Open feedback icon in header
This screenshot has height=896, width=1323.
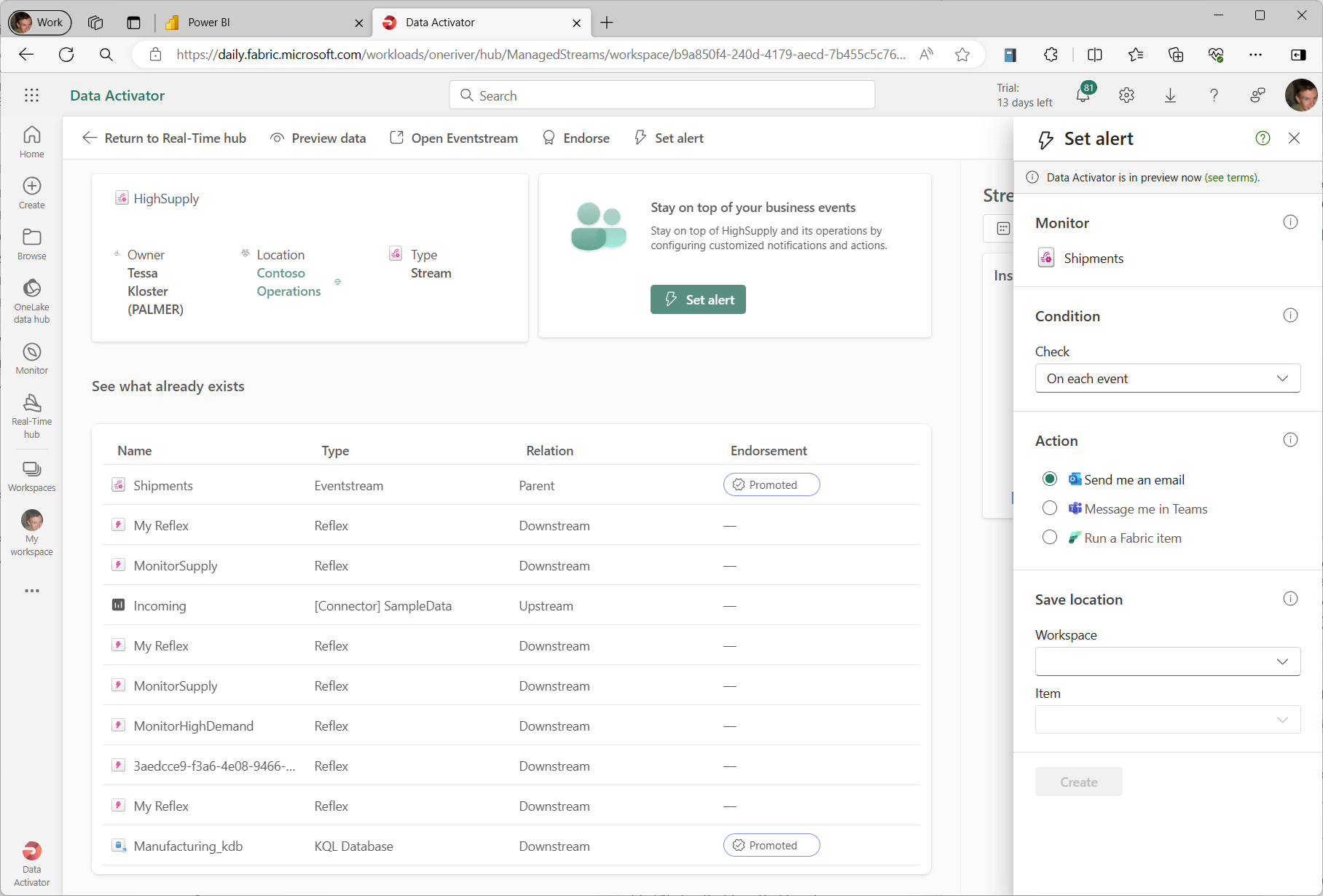(x=1257, y=95)
